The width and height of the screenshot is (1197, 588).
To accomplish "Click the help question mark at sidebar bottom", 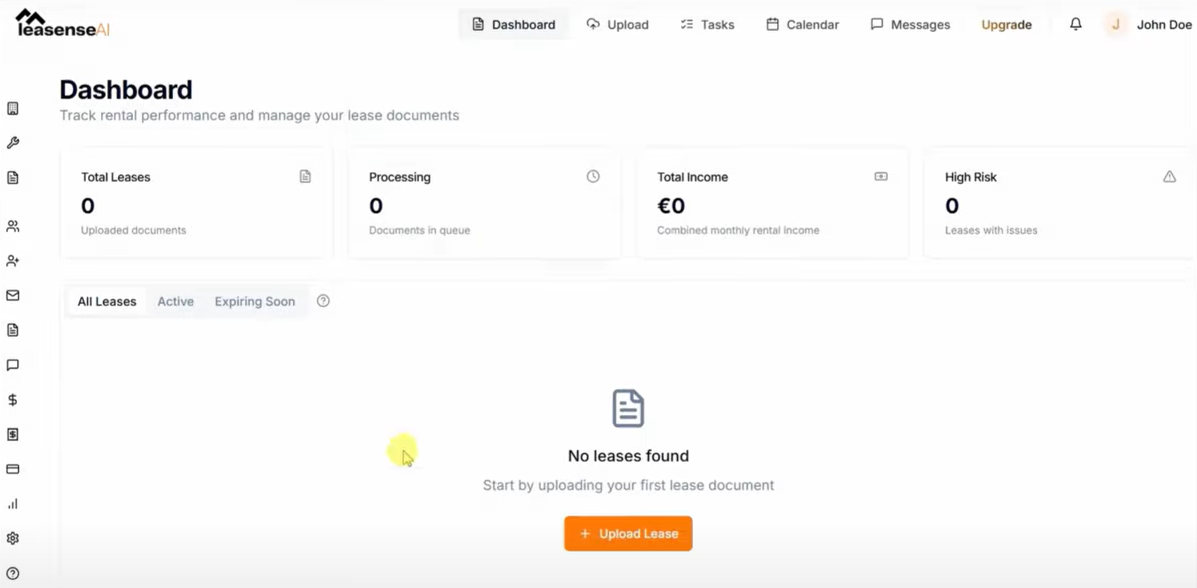I will tap(13, 570).
